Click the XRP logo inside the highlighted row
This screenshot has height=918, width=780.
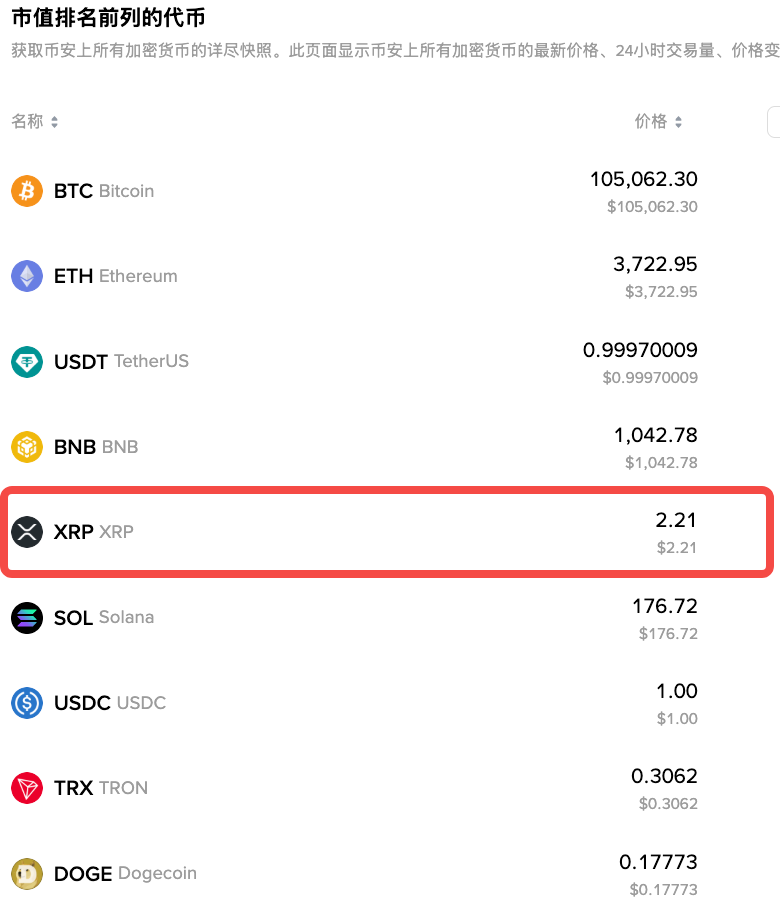26,532
